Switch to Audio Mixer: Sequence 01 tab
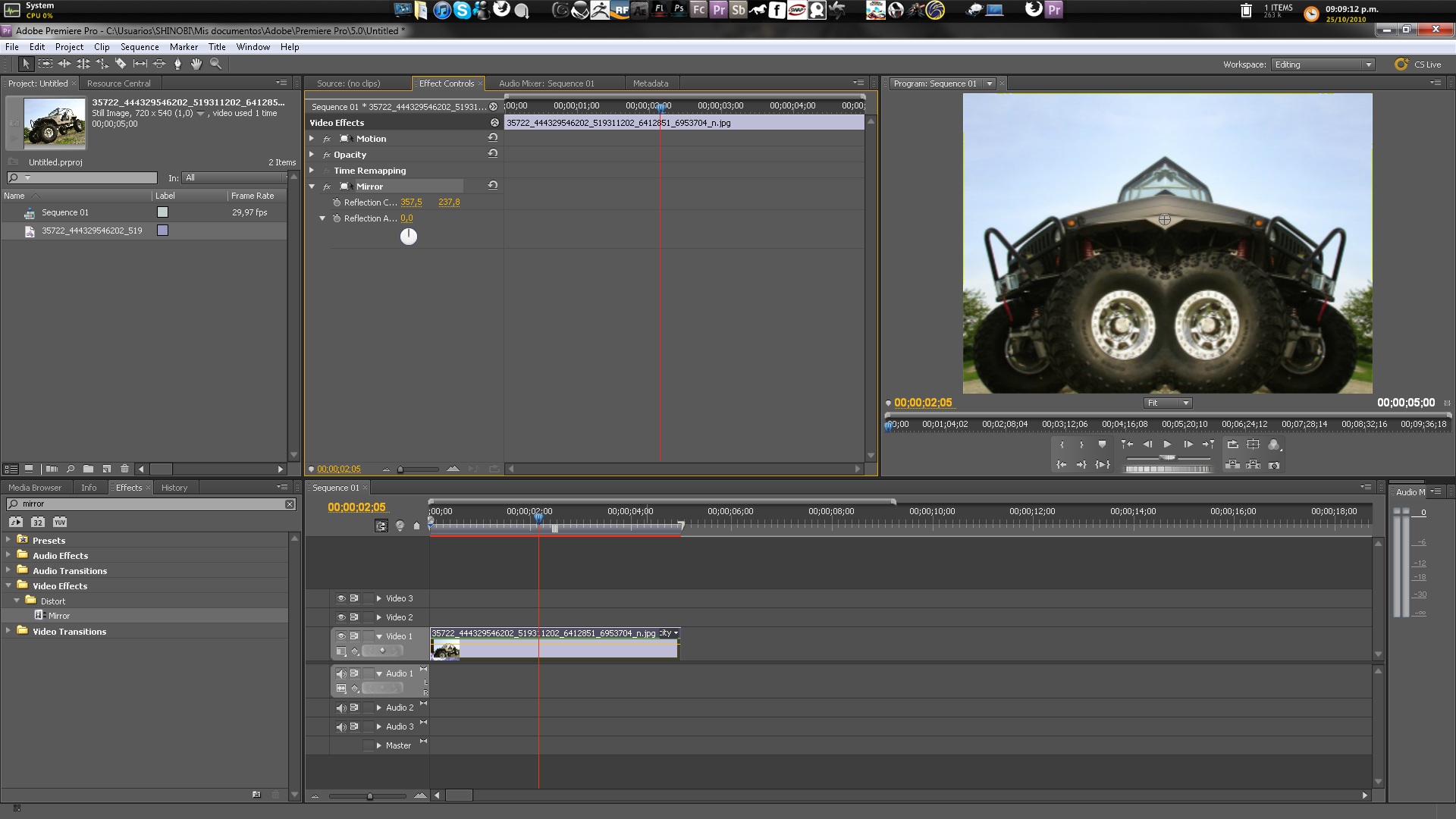The height and width of the screenshot is (819, 1456). pos(546,83)
